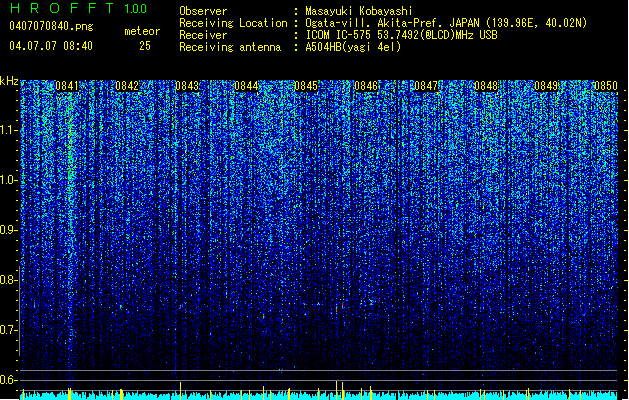
Task: Click the 0849 time marker
Action: [x=546, y=86]
